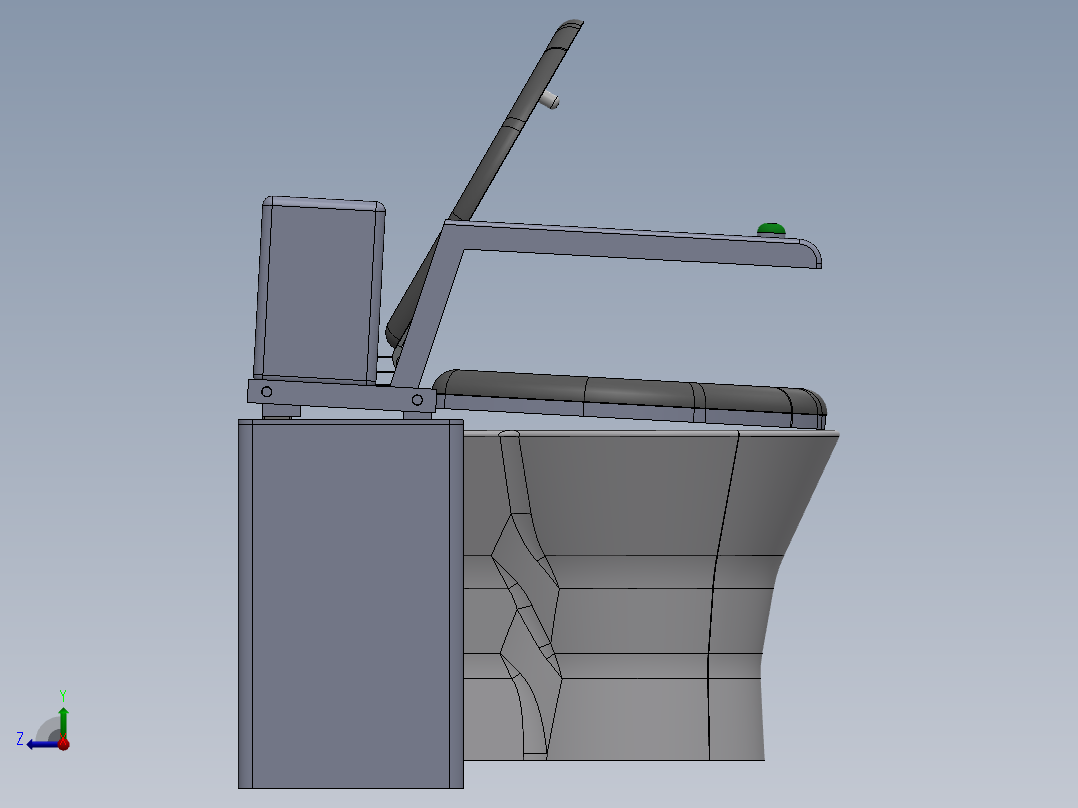Click the left bolt hole on the hinge bracket
Viewport: 1078px width, 808px height.
267,391
